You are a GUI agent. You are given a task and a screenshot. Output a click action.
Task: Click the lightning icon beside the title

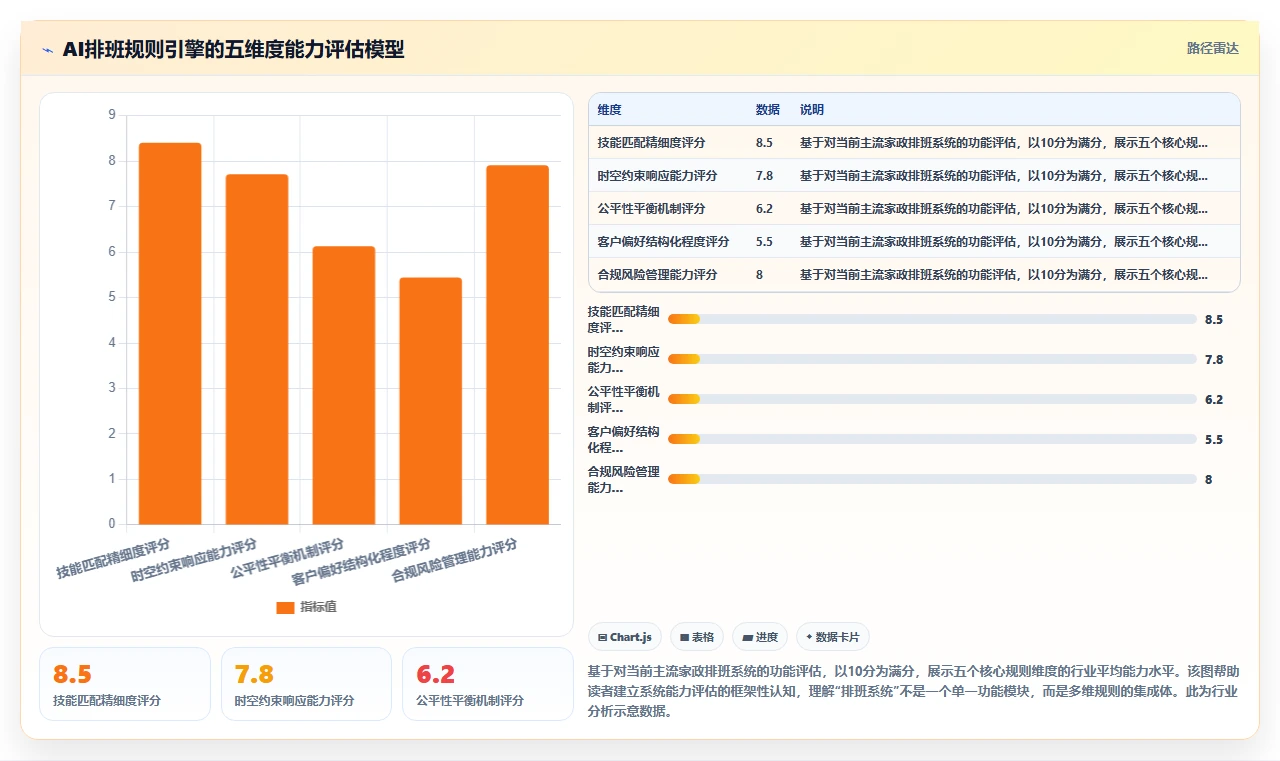47,50
